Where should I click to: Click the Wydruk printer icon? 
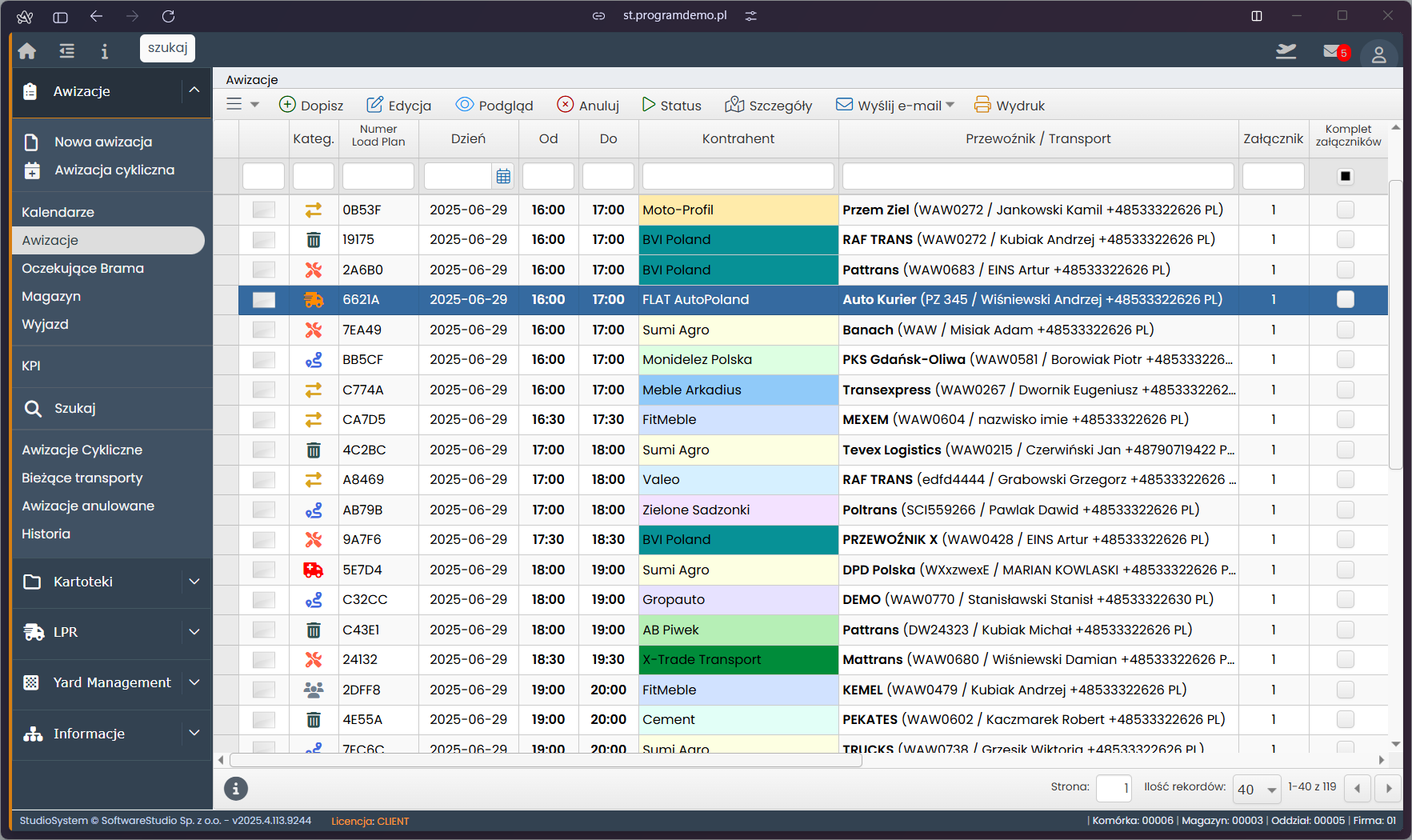point(982,105)
